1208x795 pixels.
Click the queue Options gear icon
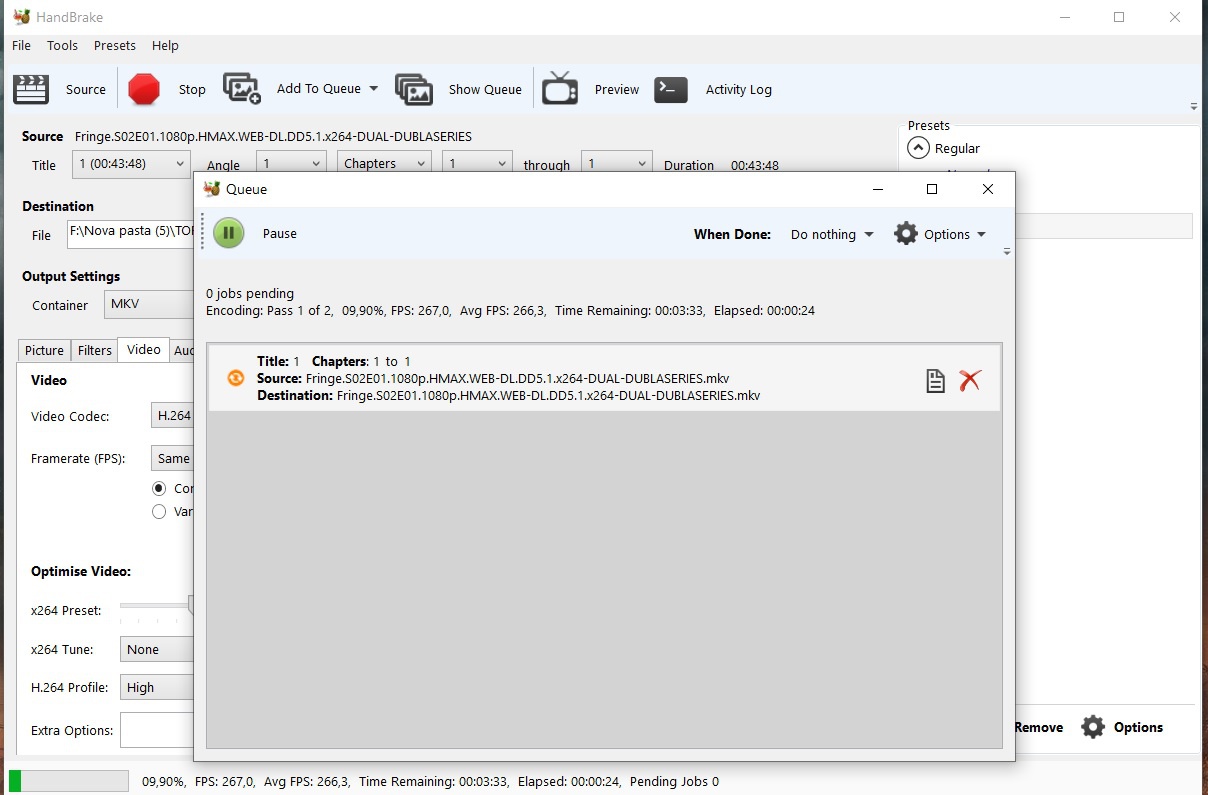pyautogui.click(x=906, y=234)
